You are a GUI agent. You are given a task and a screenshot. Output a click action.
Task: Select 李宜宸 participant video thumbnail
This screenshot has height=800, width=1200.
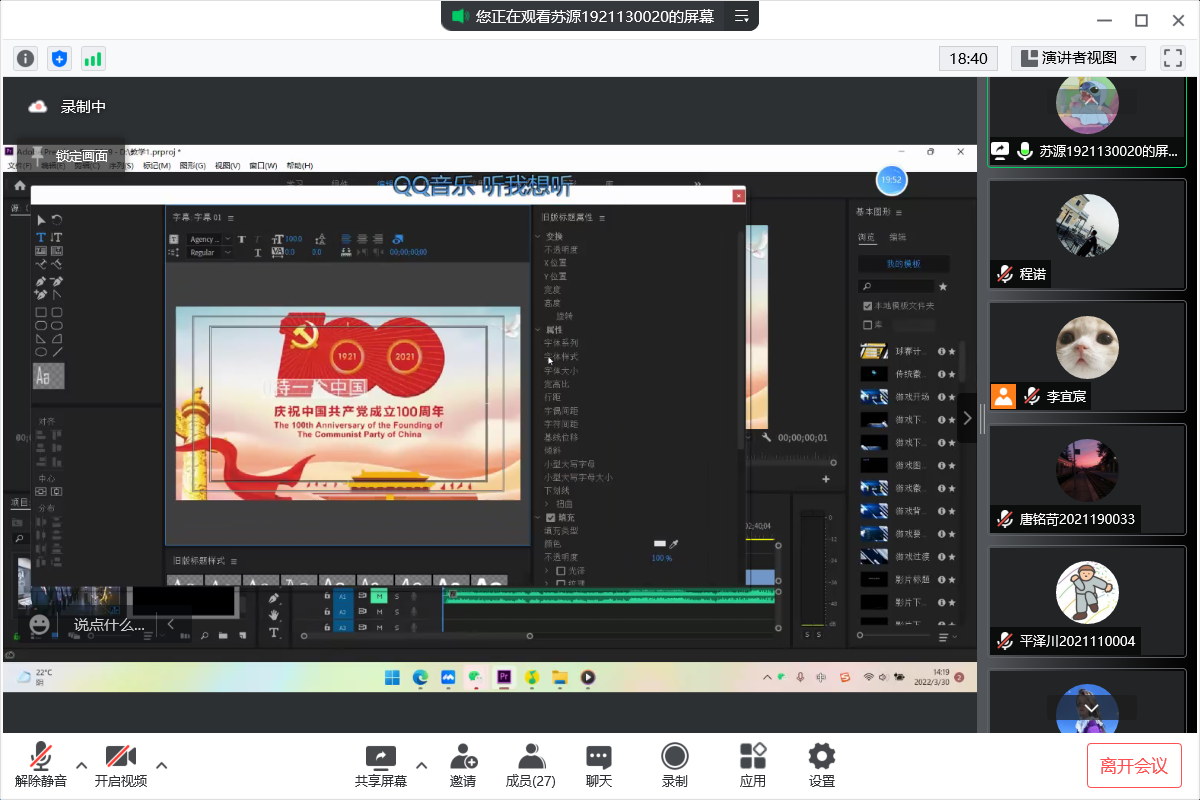(x=1087, y=355)
